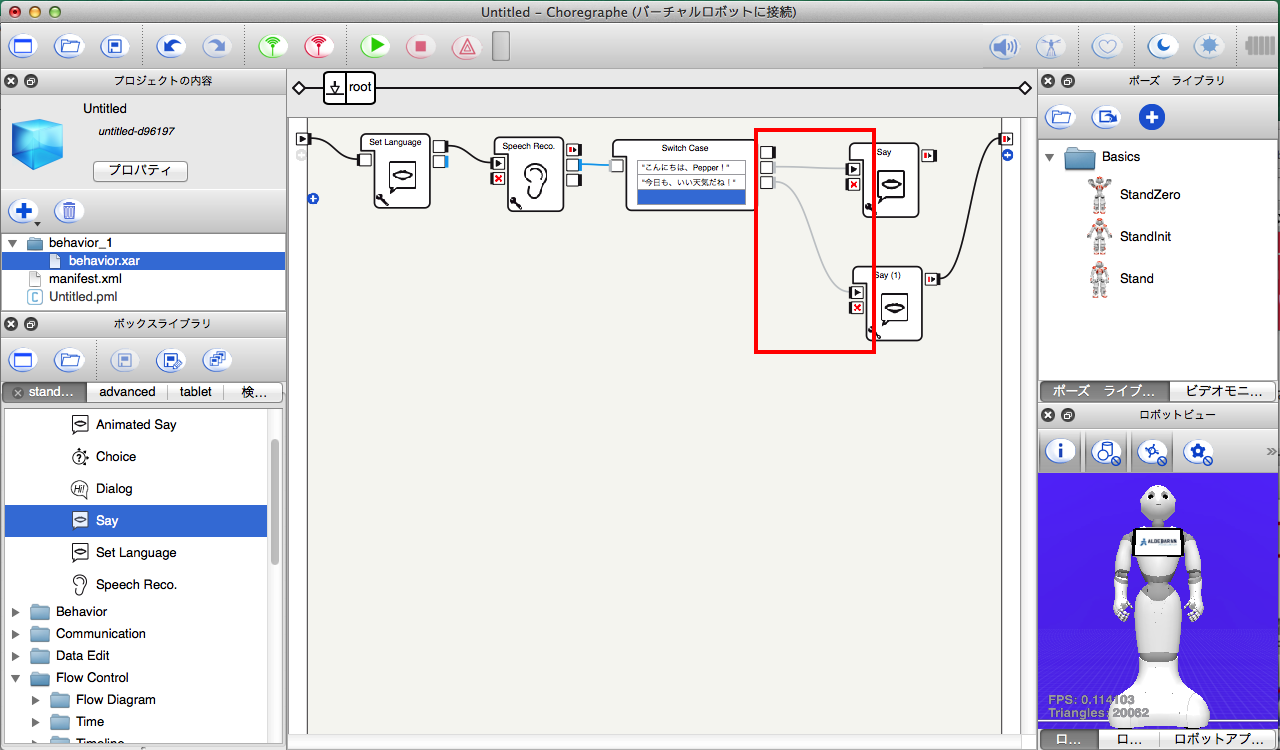Expand the Time subfolder
Image resolution: width=1280 pixels, height=750 pixels.
37,722
